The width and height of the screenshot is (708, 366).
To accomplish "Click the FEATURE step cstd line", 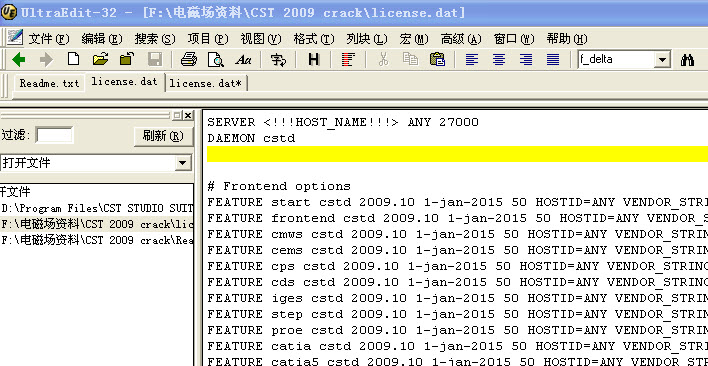I will pos(457,314).
